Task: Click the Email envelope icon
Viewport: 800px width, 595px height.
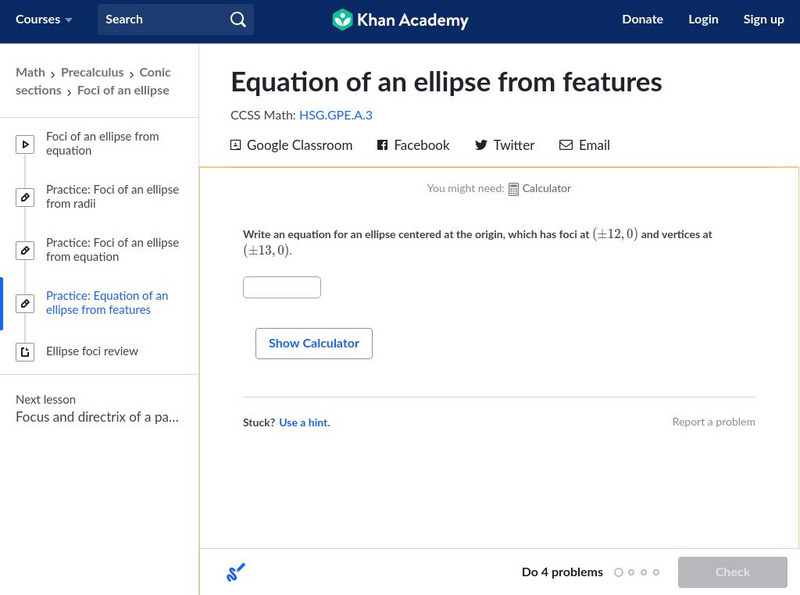Action: pyautogui.click(x=566, y=145)
